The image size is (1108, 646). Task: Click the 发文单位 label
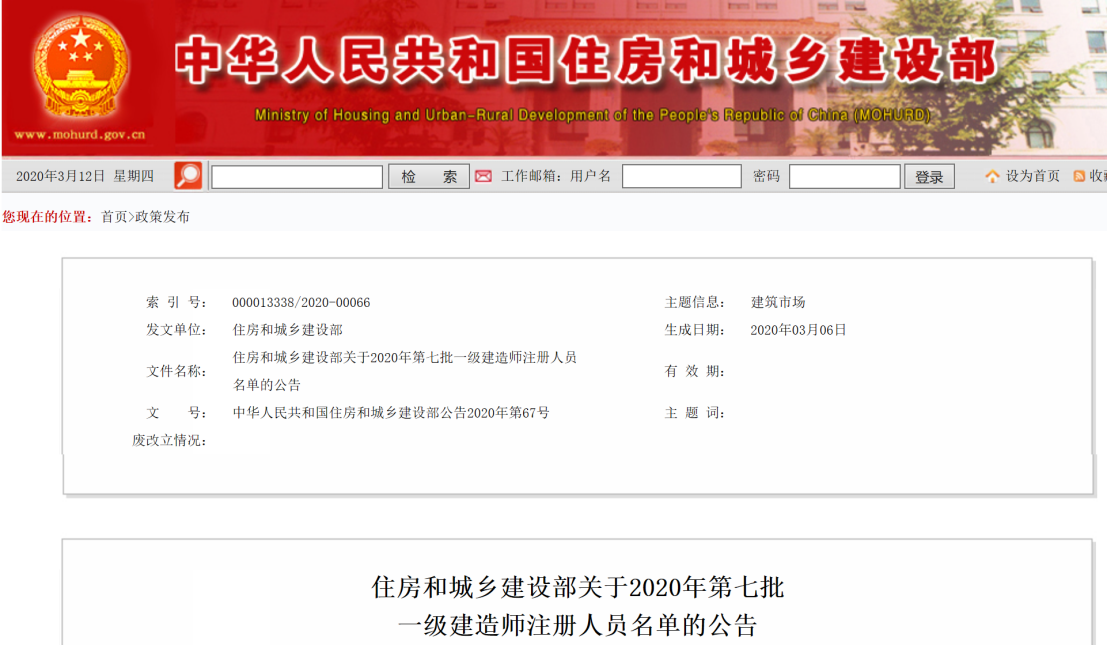(x=176, y=330)
